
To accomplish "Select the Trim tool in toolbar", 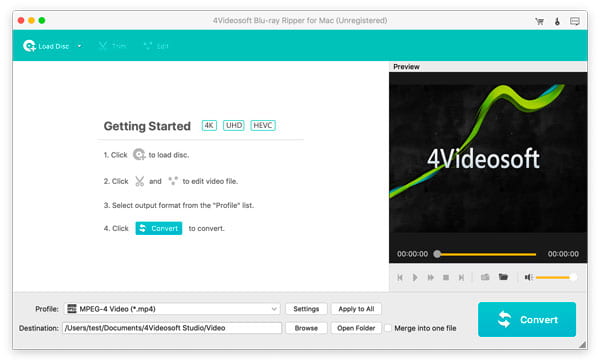I will (x=112, y=46).
